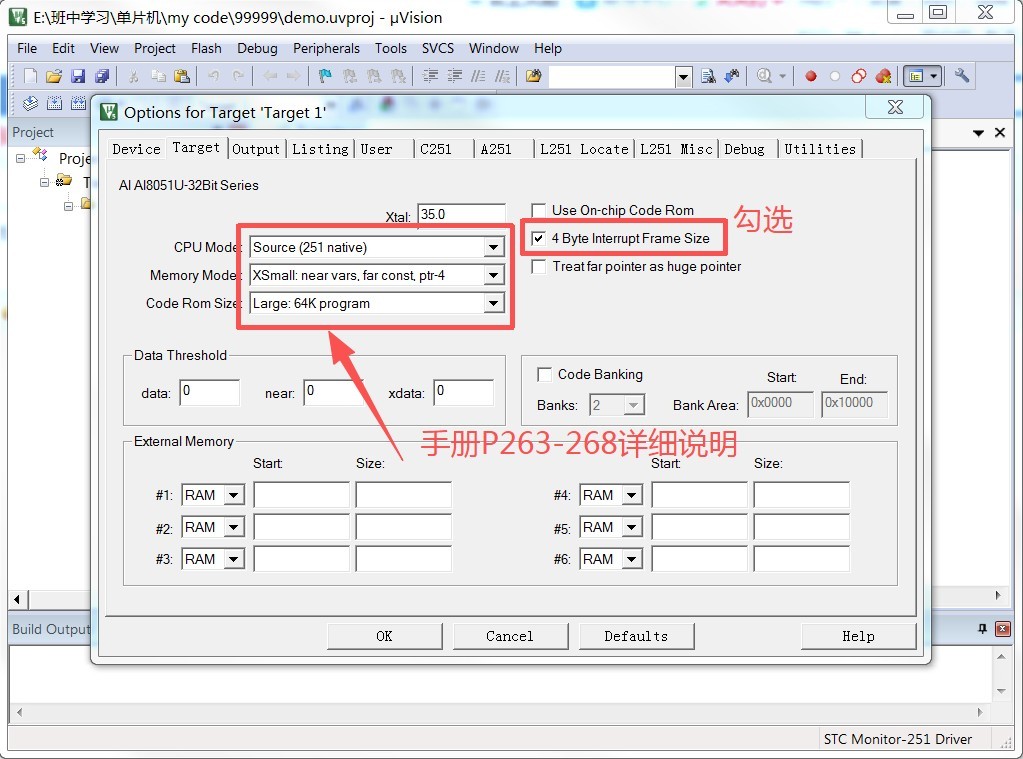Open the Peripherals menu
1023x759 pixels.
pos(326,48)
